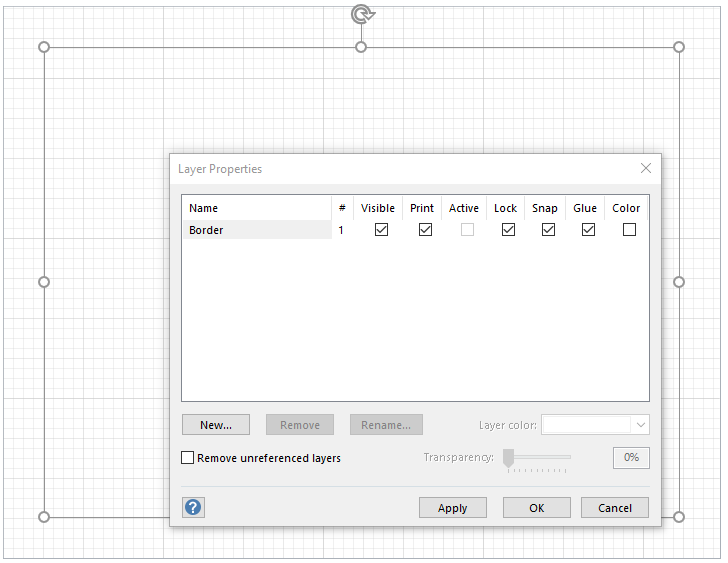Click the Name column header
This screenshot has width=728, height=563.
pos(257,208)
